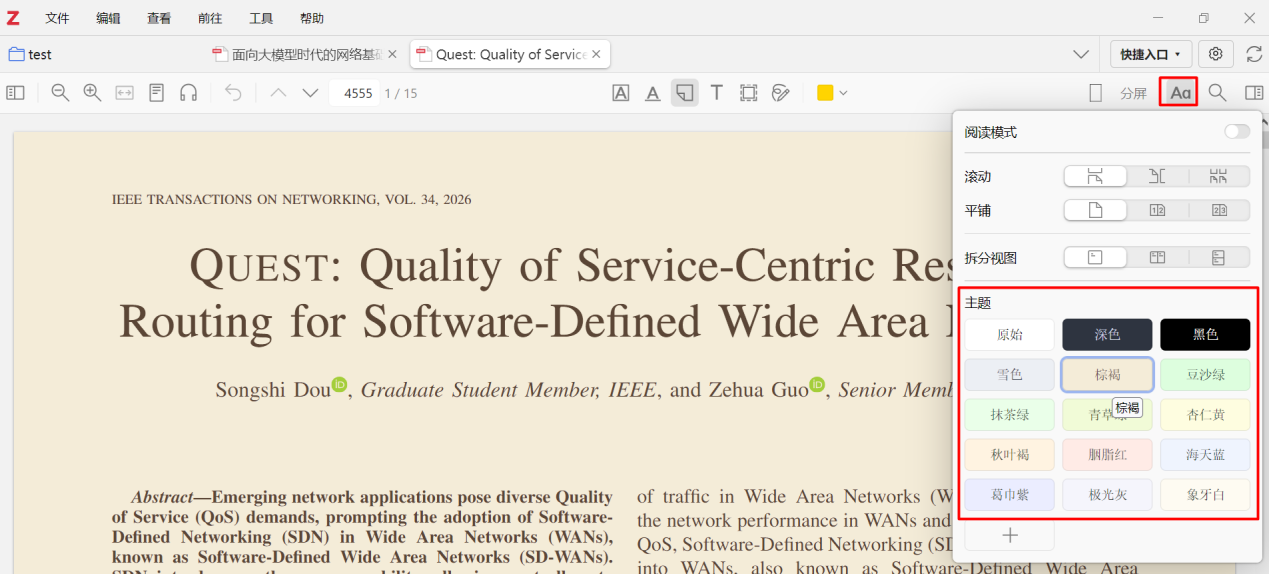Select the sticky note annotation tool
This screenshot has width=1269, height=574.
click(x=685, y=93)
